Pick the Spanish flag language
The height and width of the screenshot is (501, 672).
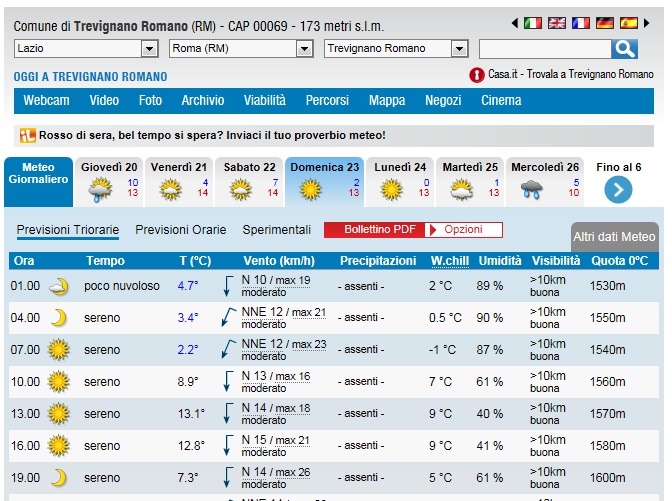(629, 23)
